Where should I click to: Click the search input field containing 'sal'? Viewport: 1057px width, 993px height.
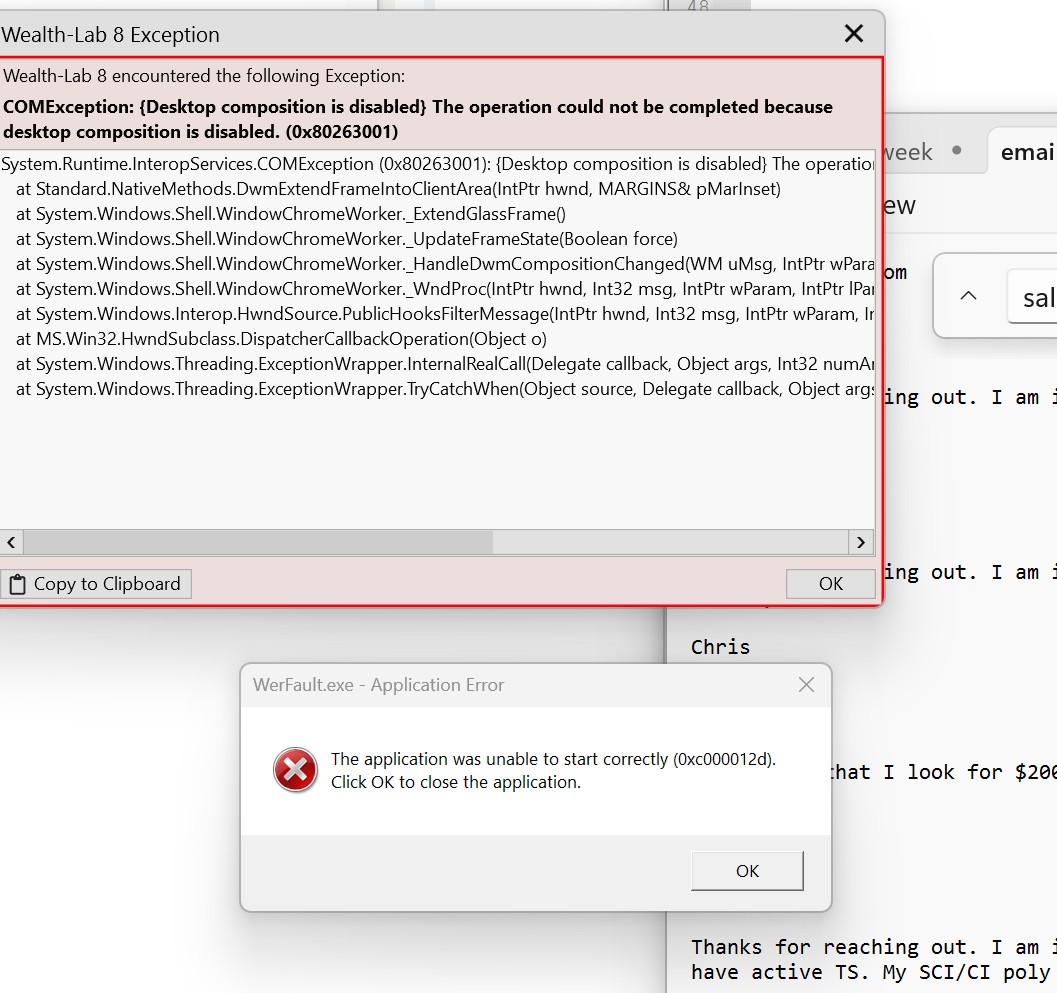point(1032,297)
